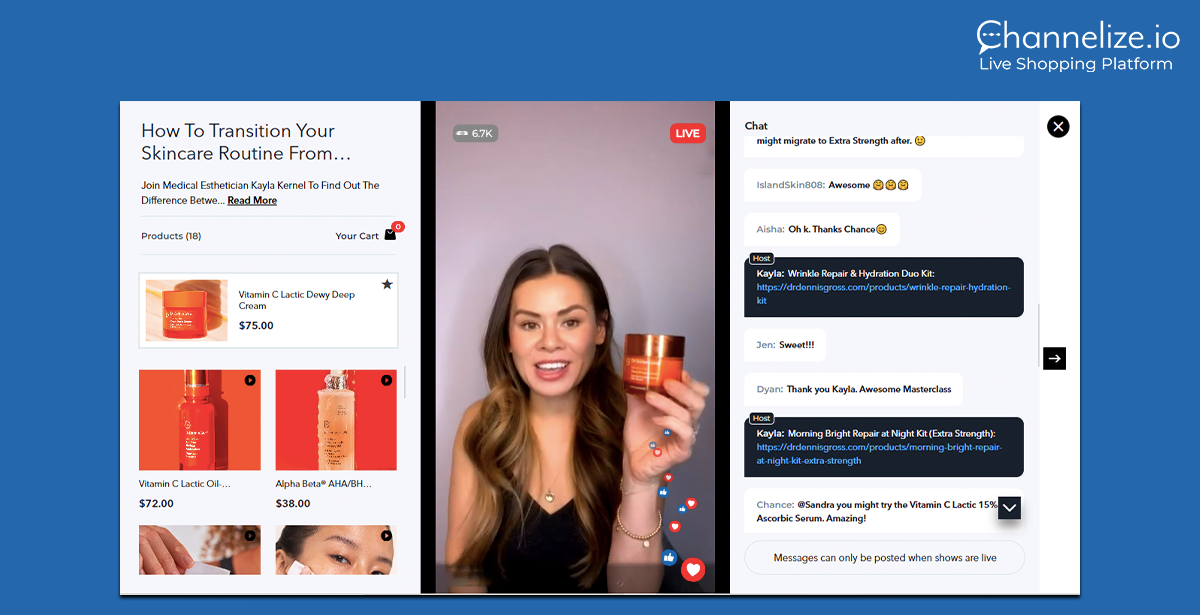The width and height of the screenshot is (1200, 615).
Task: Click the $38.00 price text
Action: point(293,503)
